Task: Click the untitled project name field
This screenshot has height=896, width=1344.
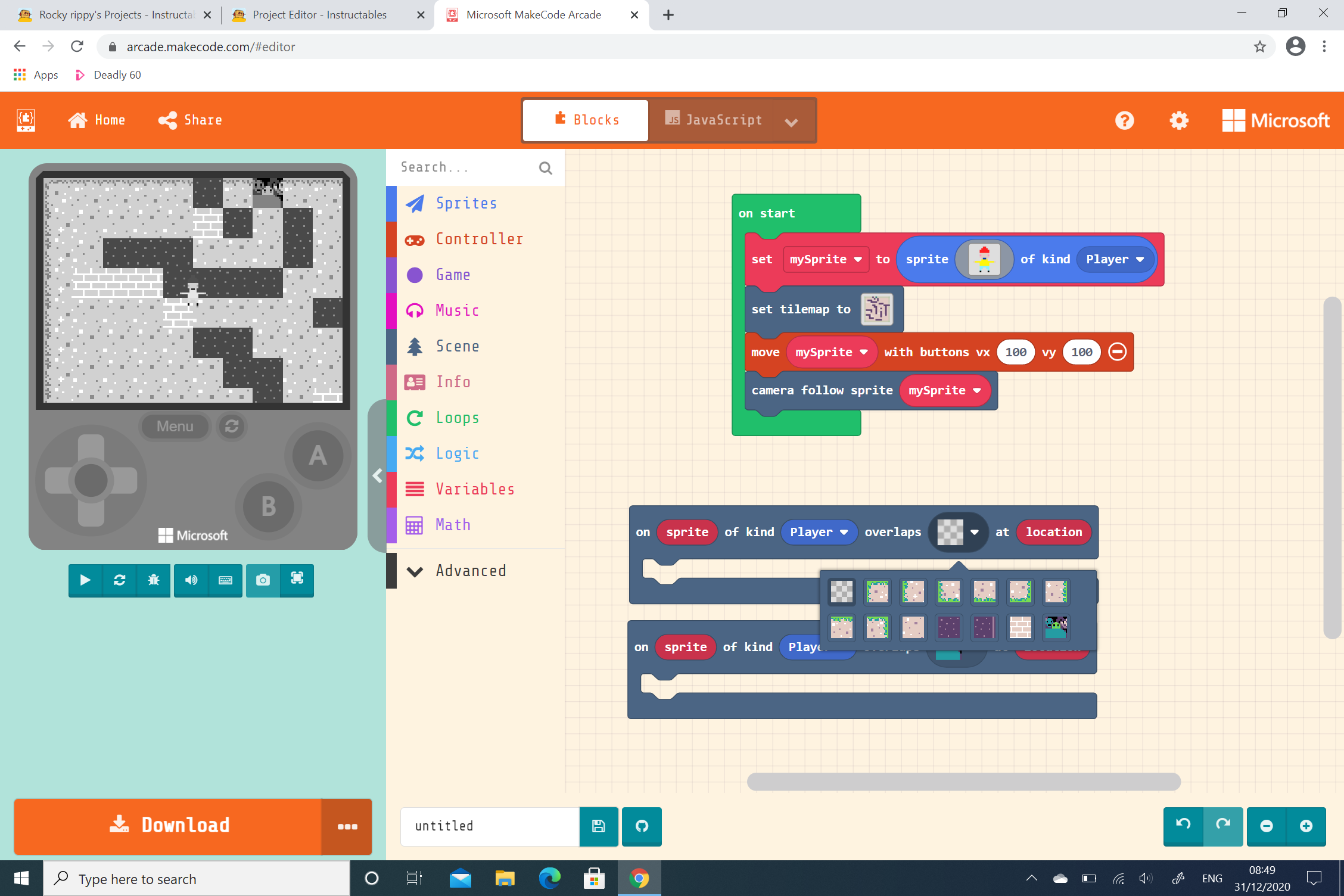Action: (x=489, y=826)
